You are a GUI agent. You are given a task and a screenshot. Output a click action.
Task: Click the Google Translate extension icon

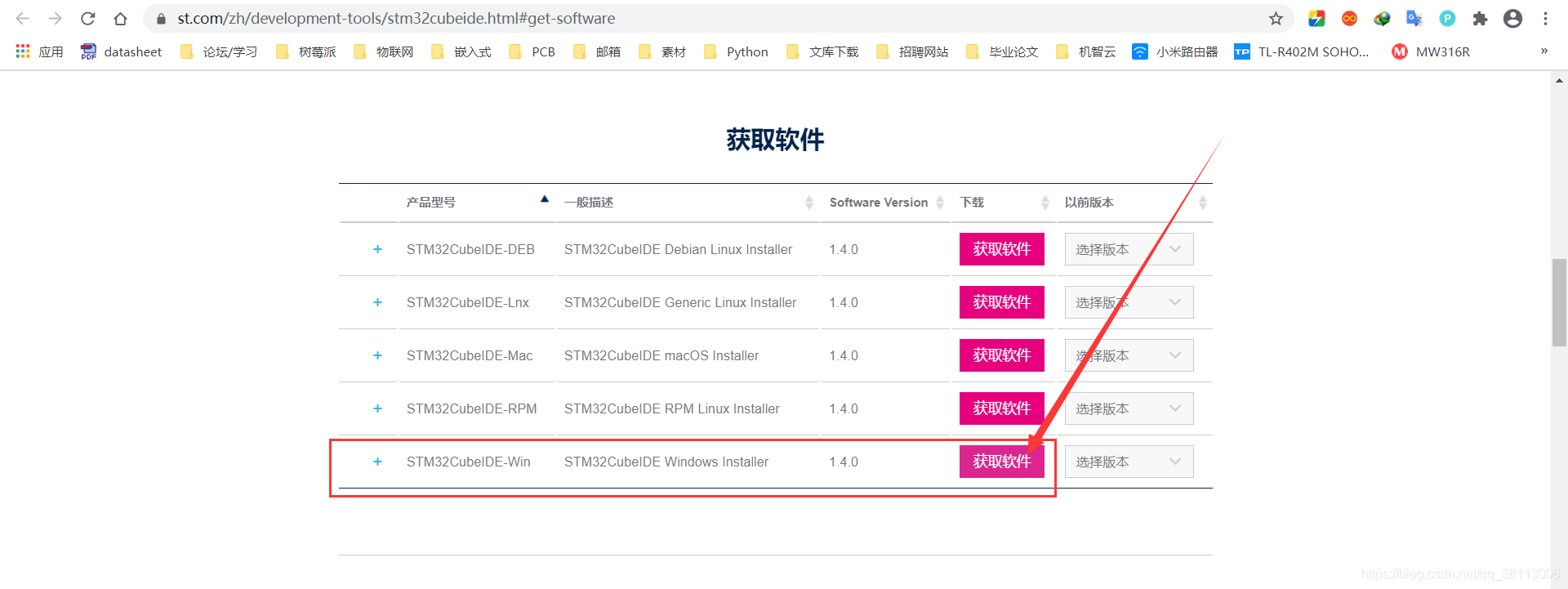tap(1414, 19)
